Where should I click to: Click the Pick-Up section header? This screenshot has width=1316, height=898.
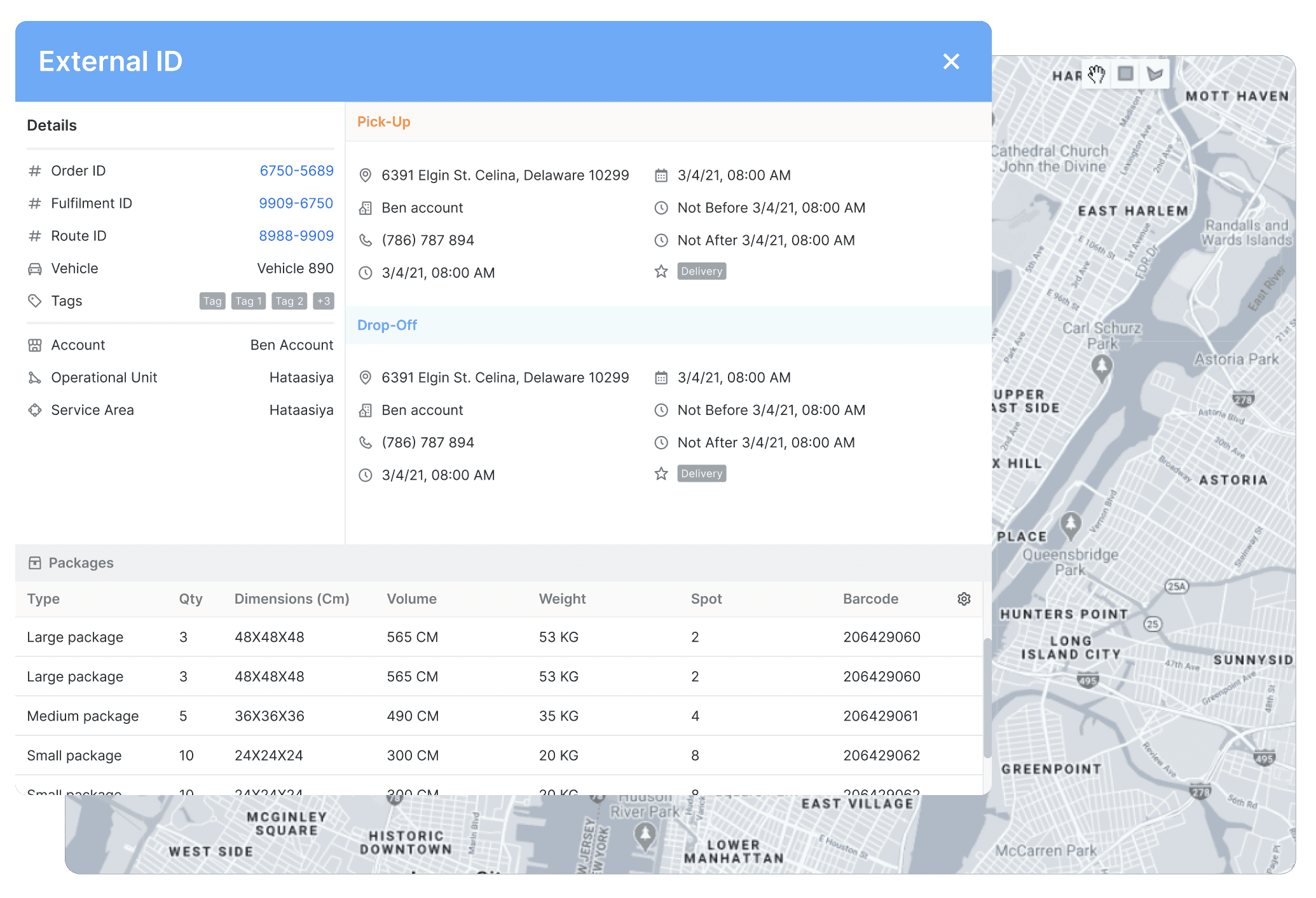point(668,122)
